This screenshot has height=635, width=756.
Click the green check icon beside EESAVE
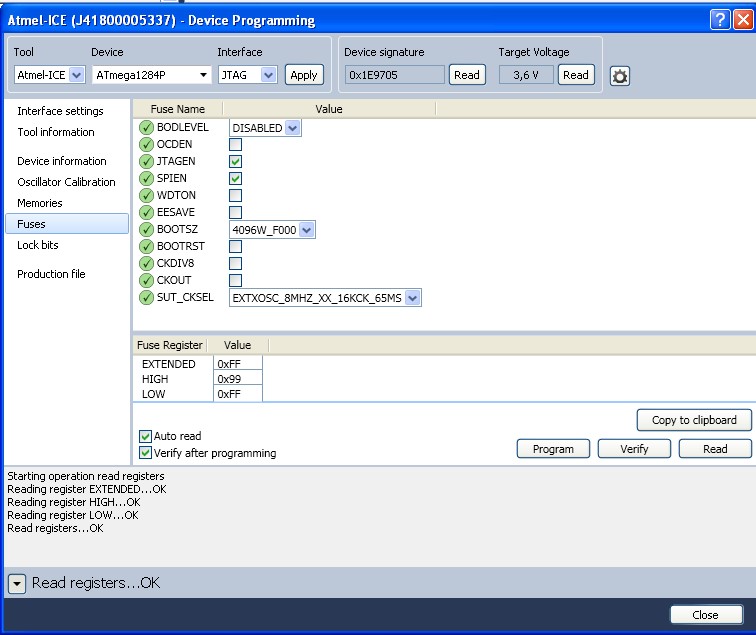[146, 213]
